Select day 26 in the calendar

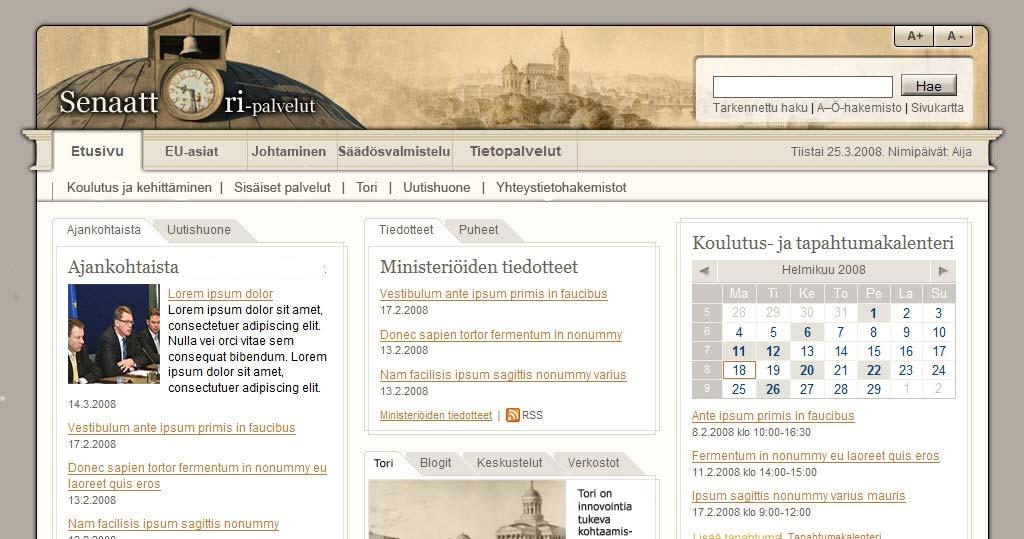pos(773,389)
